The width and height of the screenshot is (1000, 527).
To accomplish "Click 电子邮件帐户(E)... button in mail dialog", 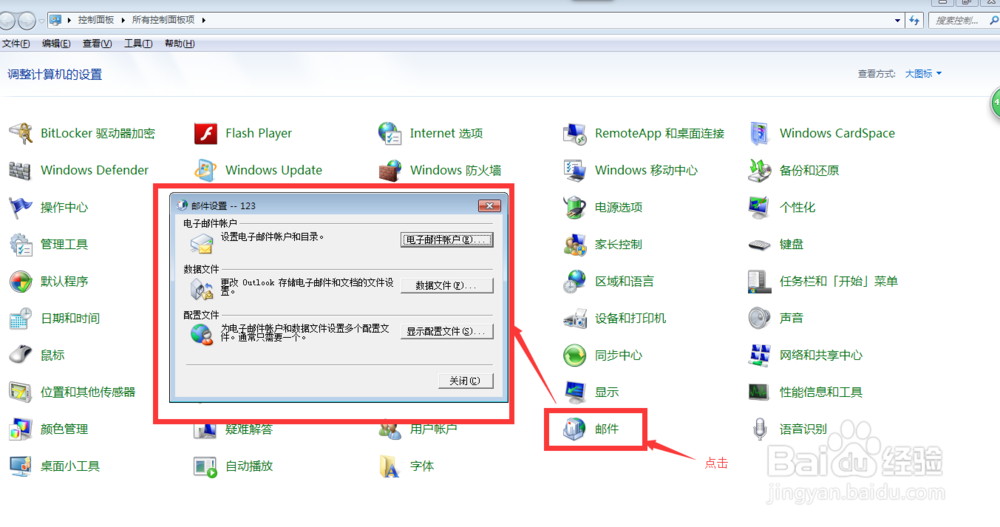I will [446, 240].
